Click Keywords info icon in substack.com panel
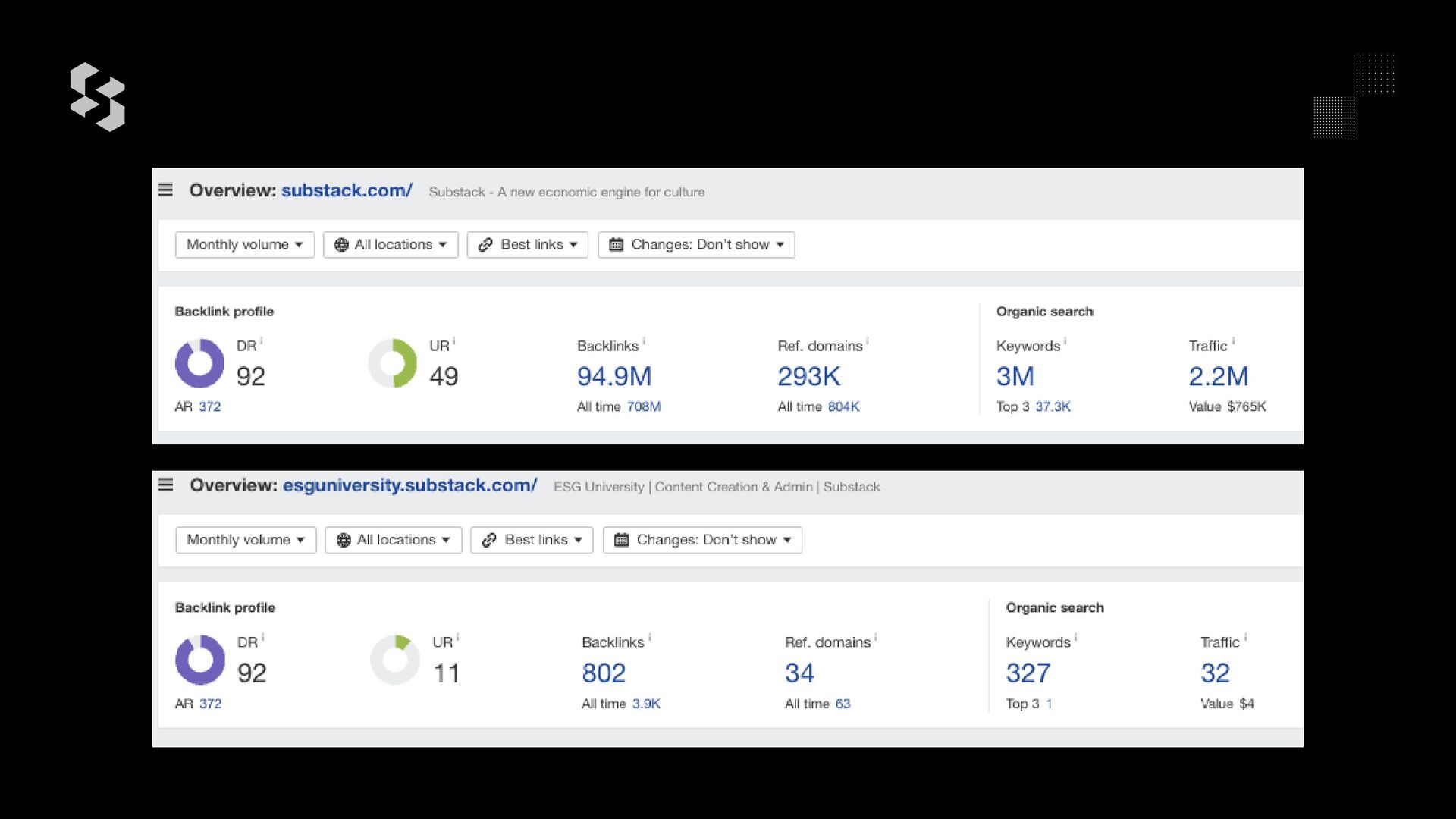 click(1065, 341)
